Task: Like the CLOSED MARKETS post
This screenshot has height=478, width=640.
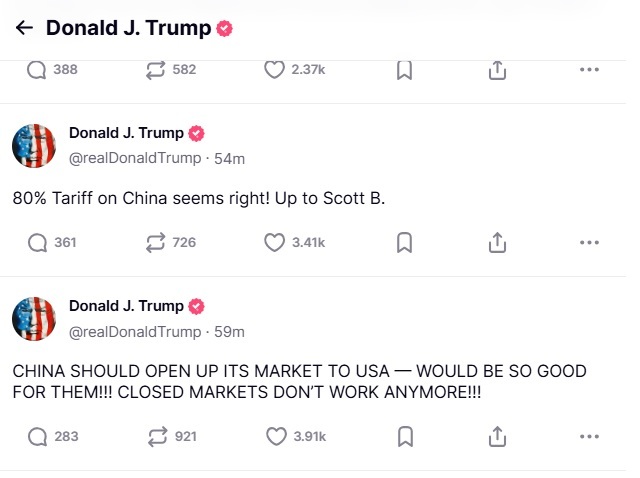Action: tap(275, 436)
